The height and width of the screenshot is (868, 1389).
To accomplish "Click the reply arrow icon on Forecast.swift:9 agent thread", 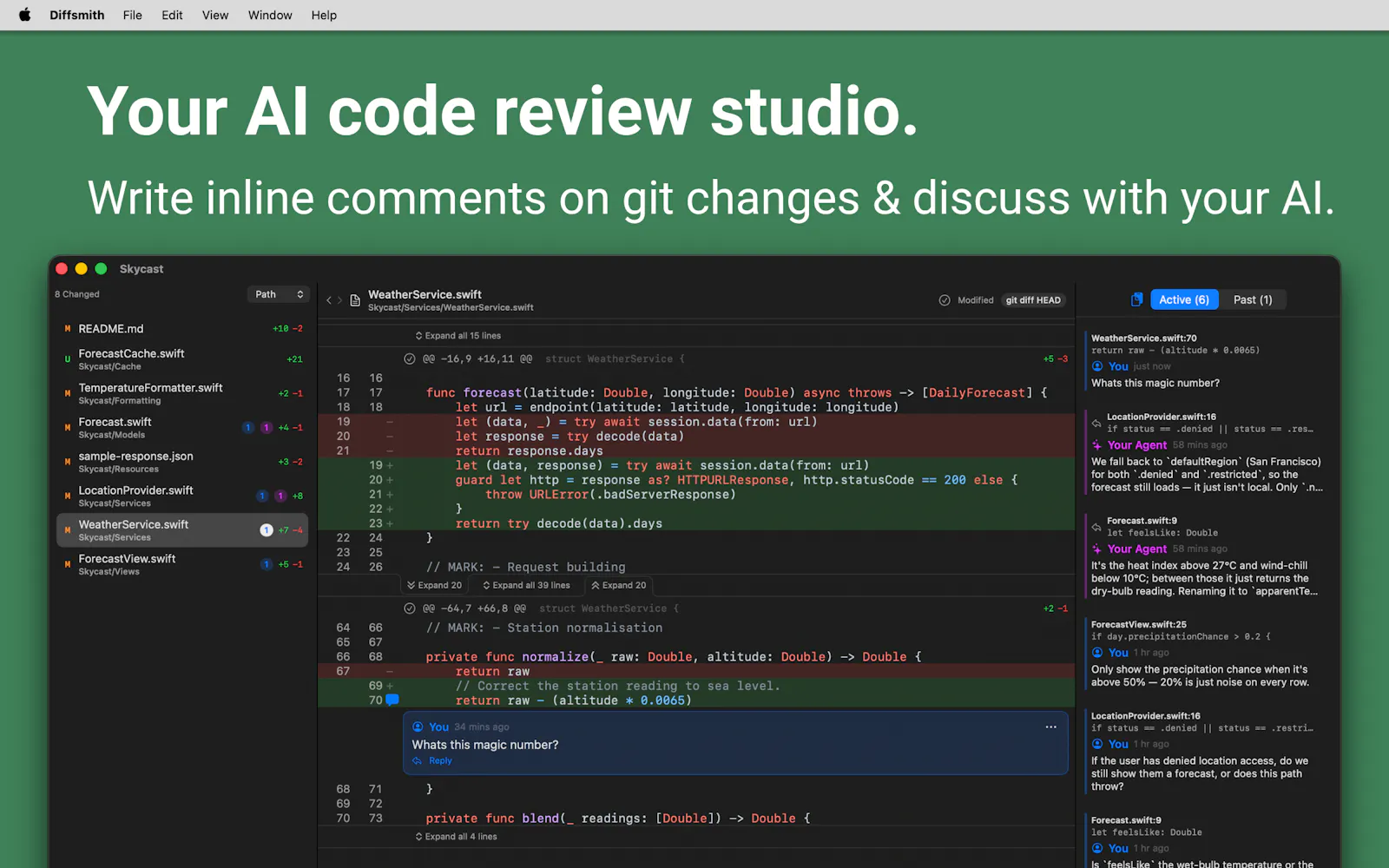I will click(1096, 527).
